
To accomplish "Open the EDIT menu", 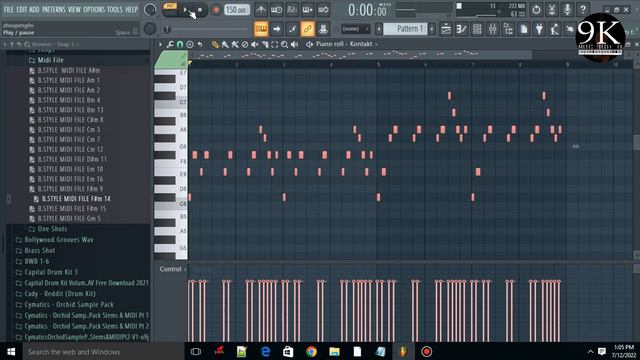I will pos(21,9).
